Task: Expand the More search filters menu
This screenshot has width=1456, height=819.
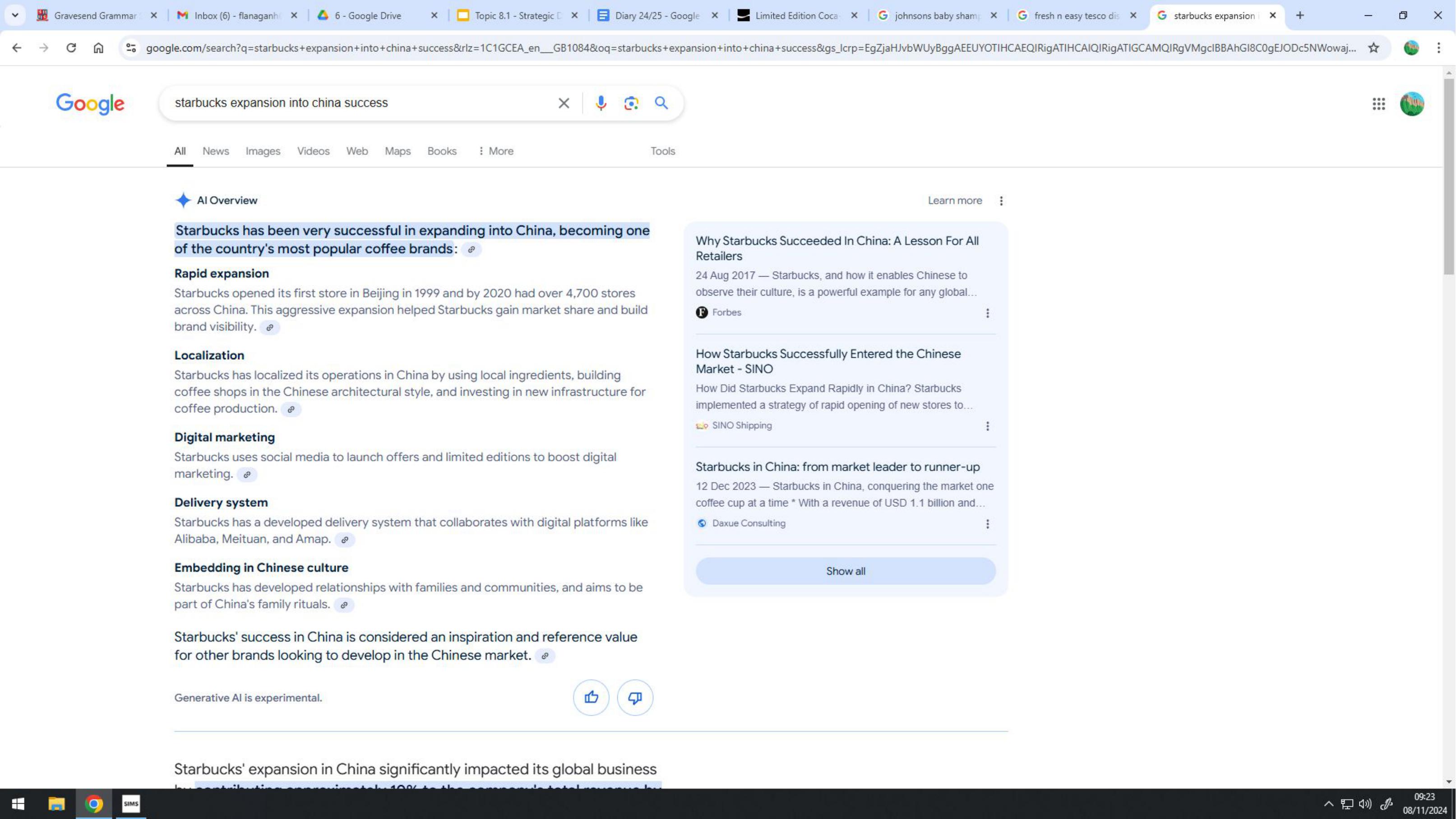Action: pos(496,151)
